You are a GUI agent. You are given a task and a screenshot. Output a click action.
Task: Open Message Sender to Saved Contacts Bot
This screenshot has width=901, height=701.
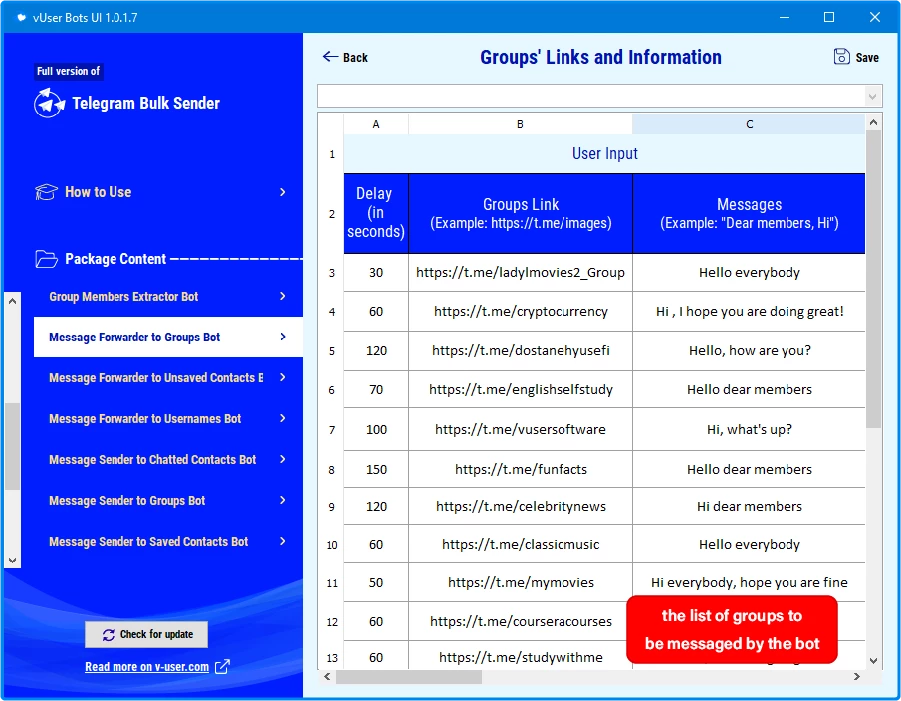[168, 541]
